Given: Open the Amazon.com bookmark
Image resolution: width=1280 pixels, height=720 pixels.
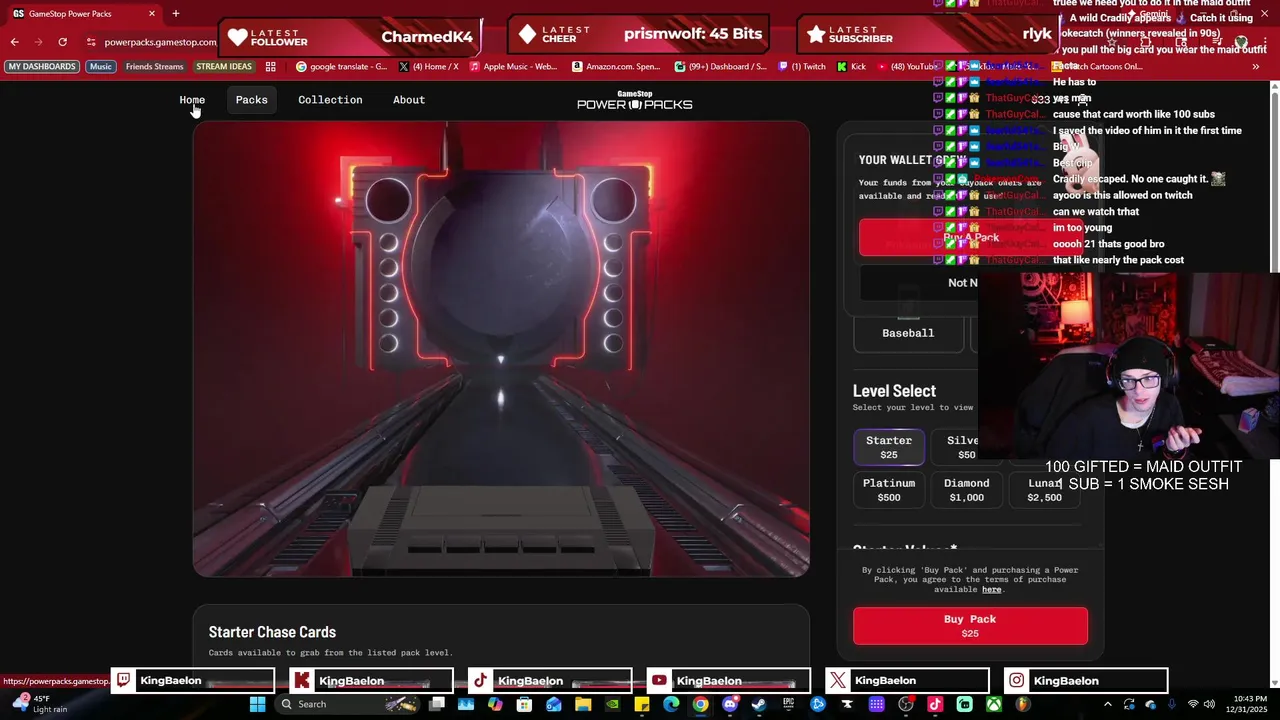Looking at the screenshot, I should (616, 67).
